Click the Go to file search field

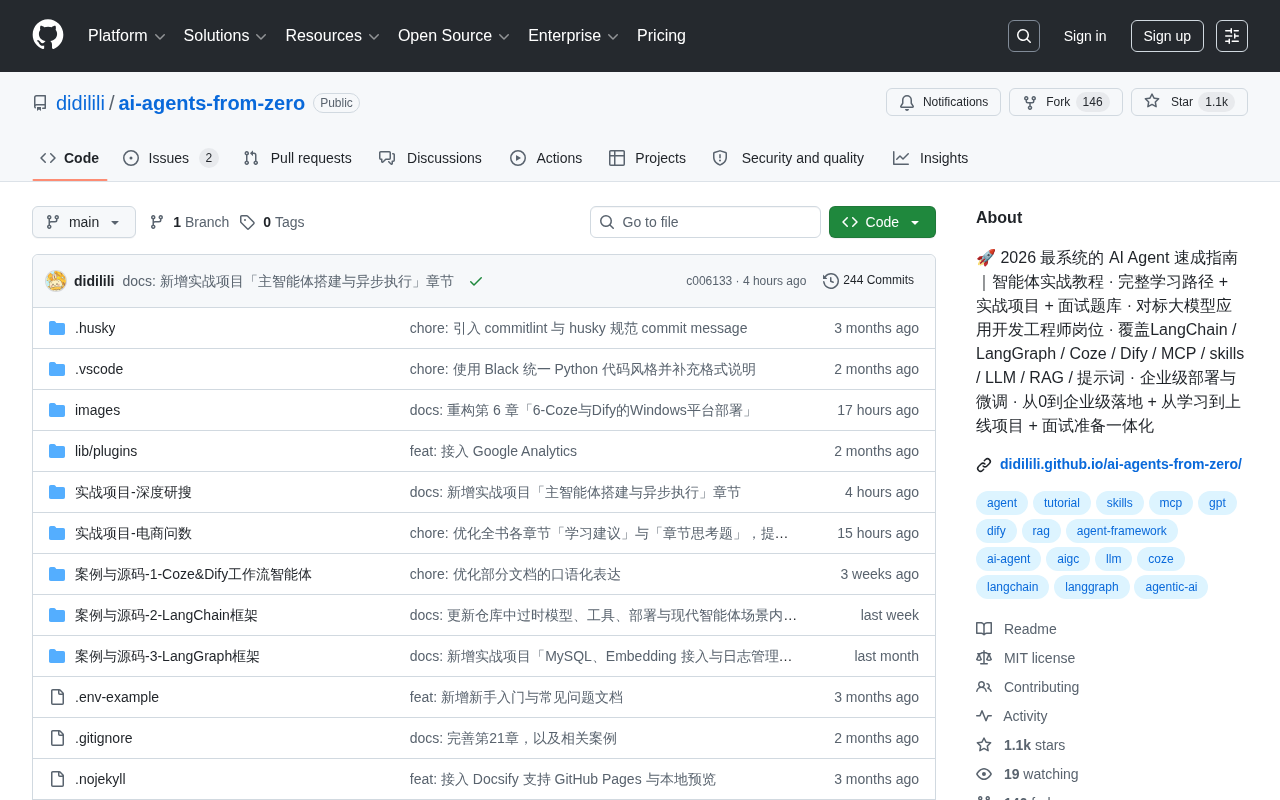[x=705, y=222]
